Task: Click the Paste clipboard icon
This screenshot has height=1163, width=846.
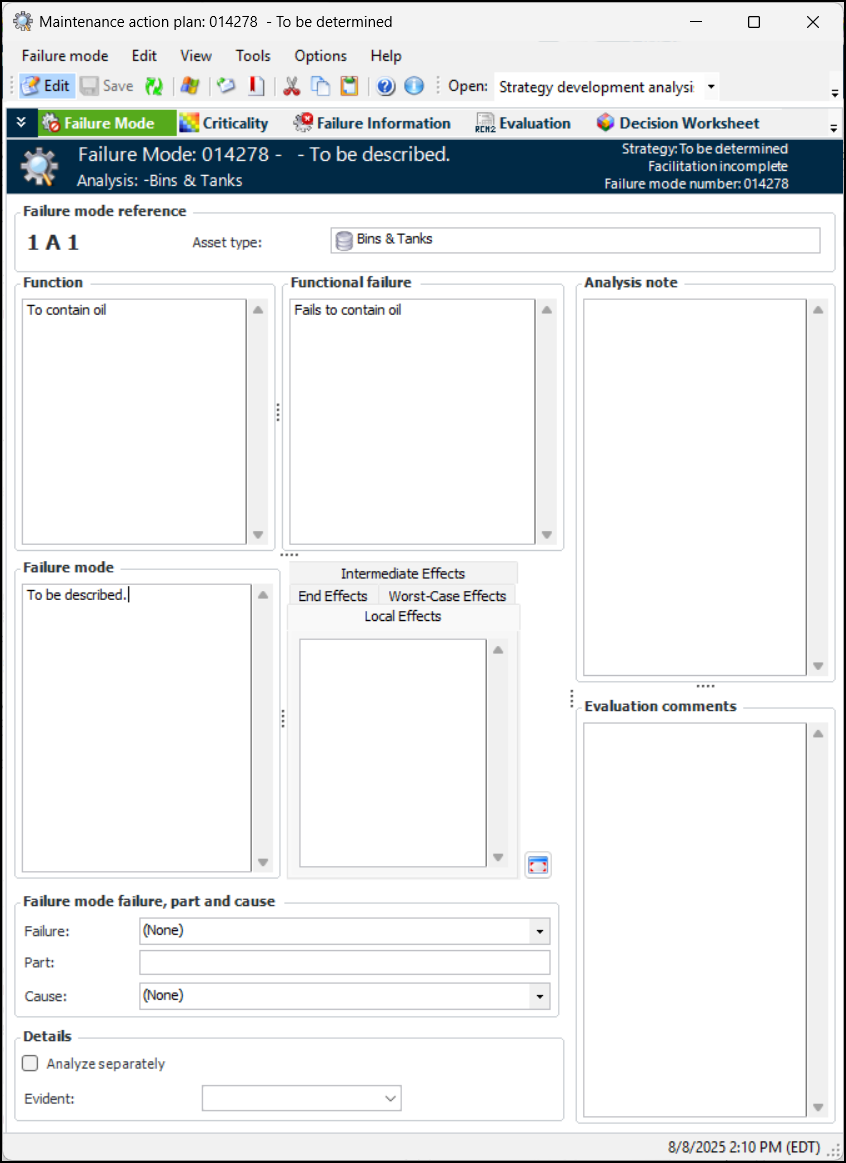Action: (349, 86)
